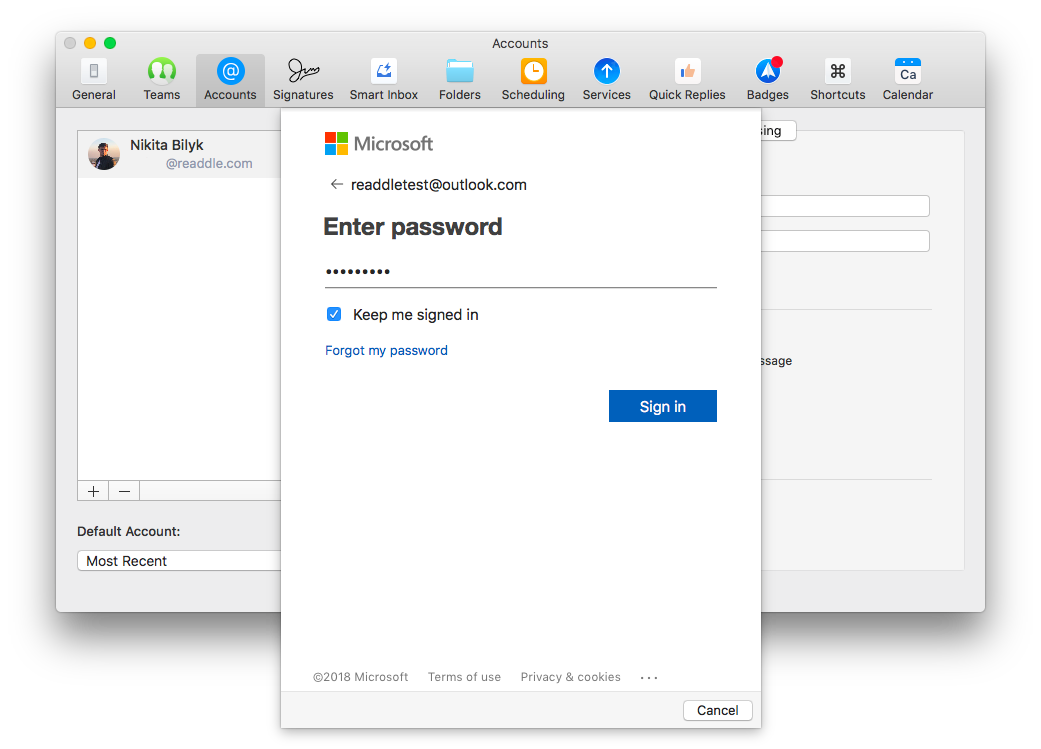Image resolution: width=1041 pixels, height=749 pixels.
Task: Open the Calendar preferences pane
Action: [908, 80]
